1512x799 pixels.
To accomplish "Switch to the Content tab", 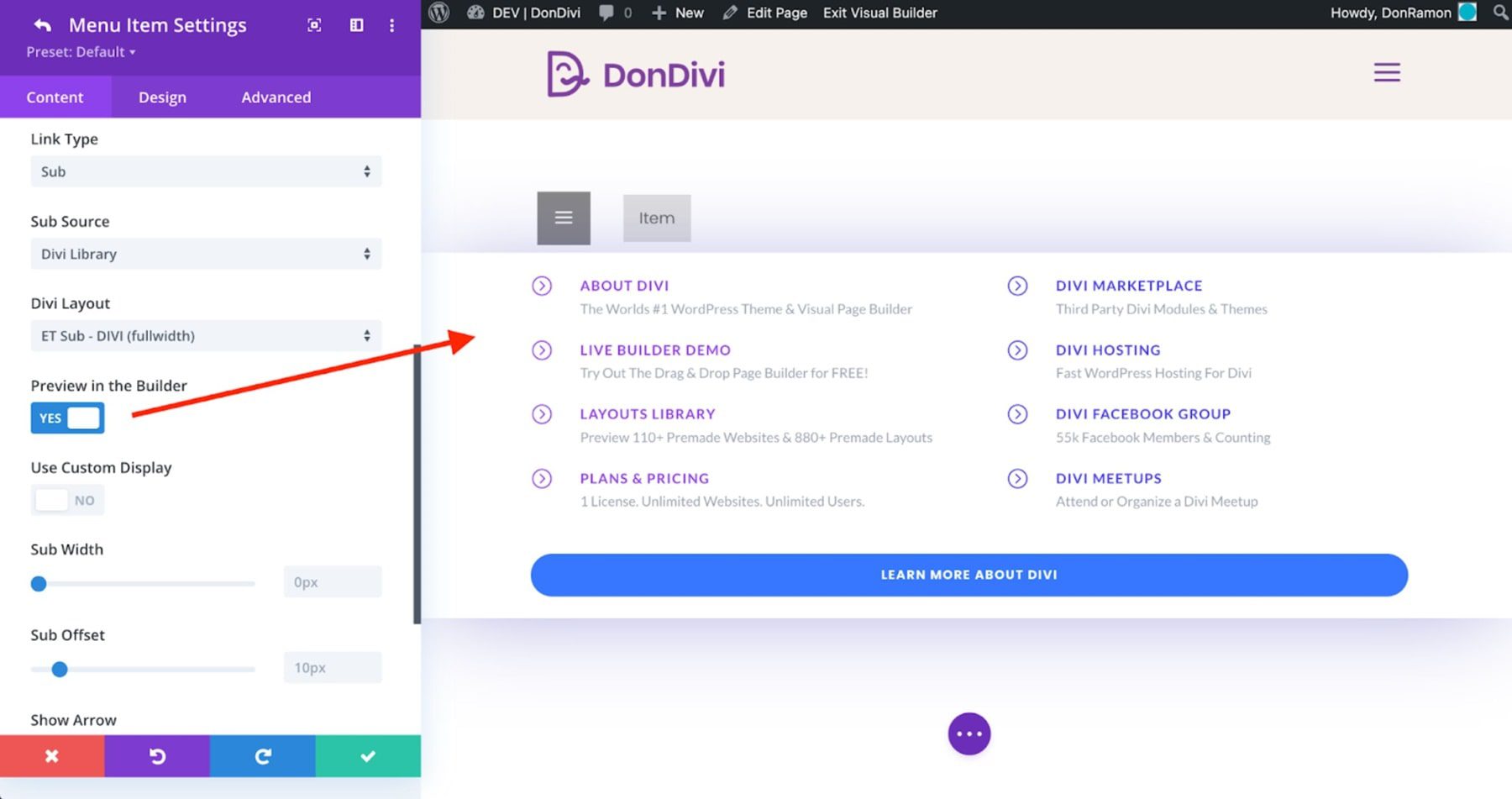I will coord(55,97).
